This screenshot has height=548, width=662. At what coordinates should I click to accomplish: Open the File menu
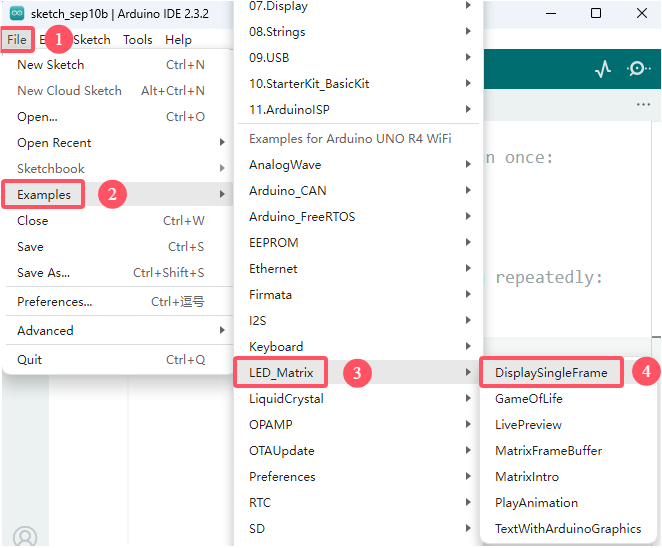coord(17,40)
